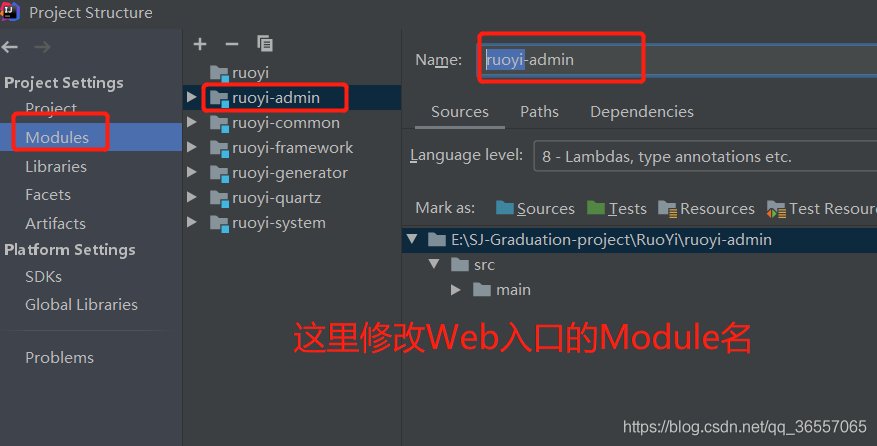Mark folder as Sources
Screen dimensions: 877x446
(x=535, y=209)
